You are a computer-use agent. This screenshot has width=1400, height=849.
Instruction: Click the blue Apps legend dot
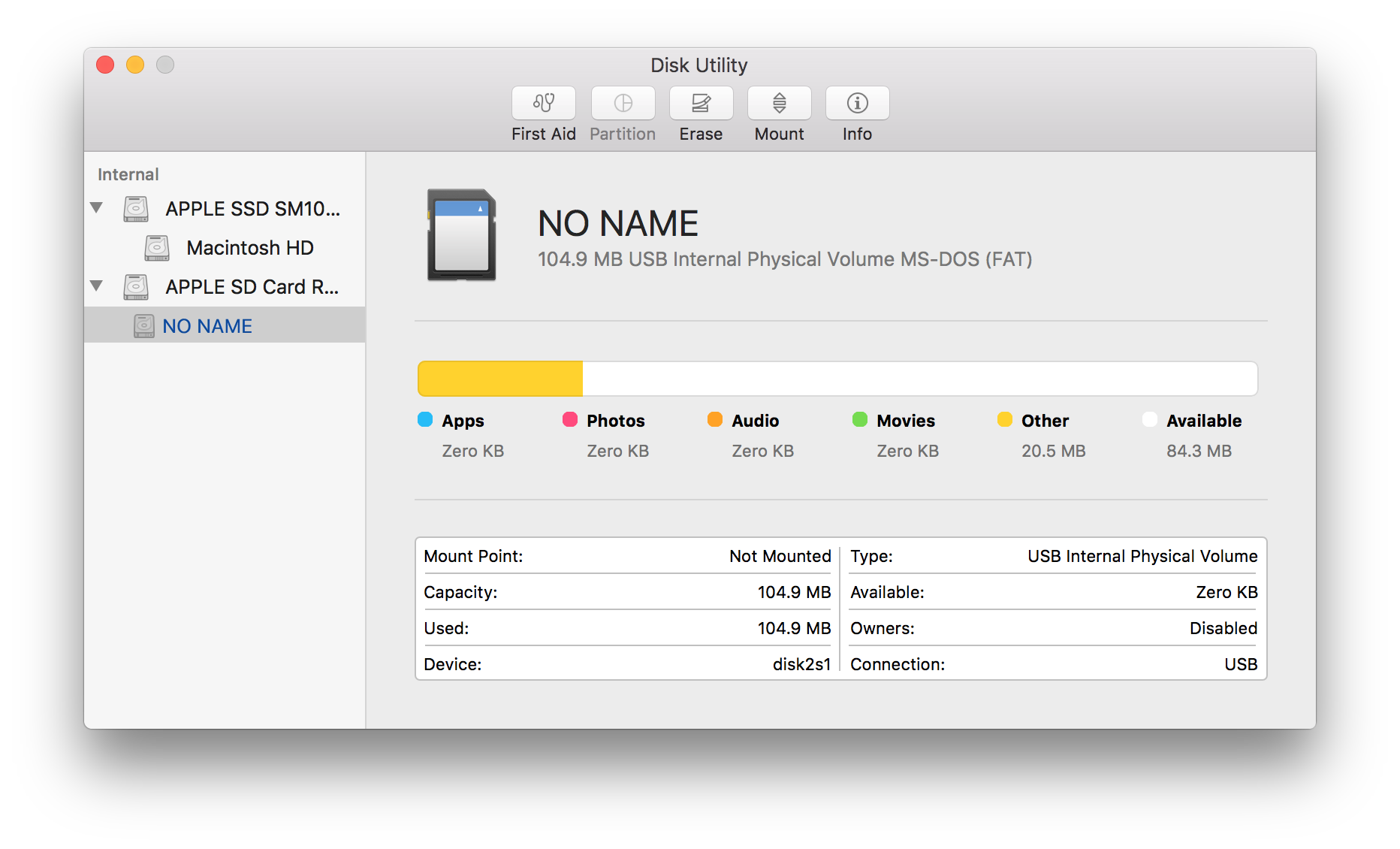[425, 419]
